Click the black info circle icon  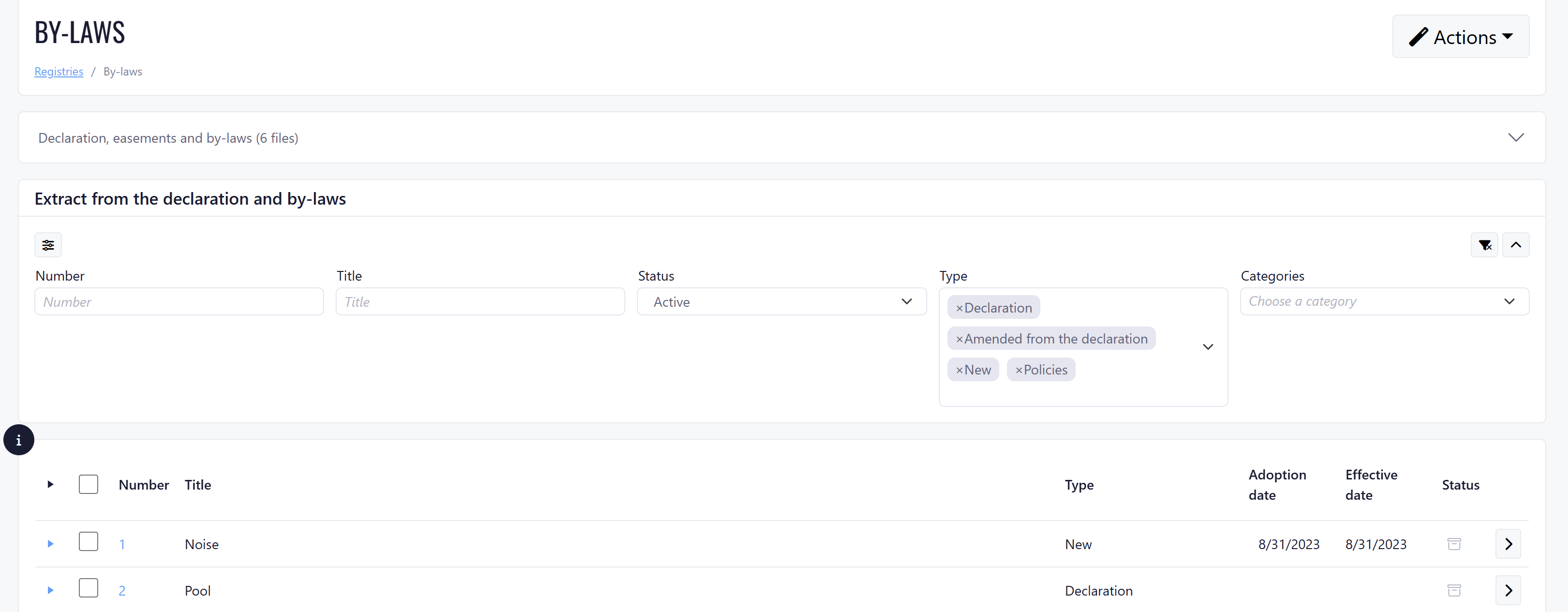pyautogui.click(x=18, y=440)
